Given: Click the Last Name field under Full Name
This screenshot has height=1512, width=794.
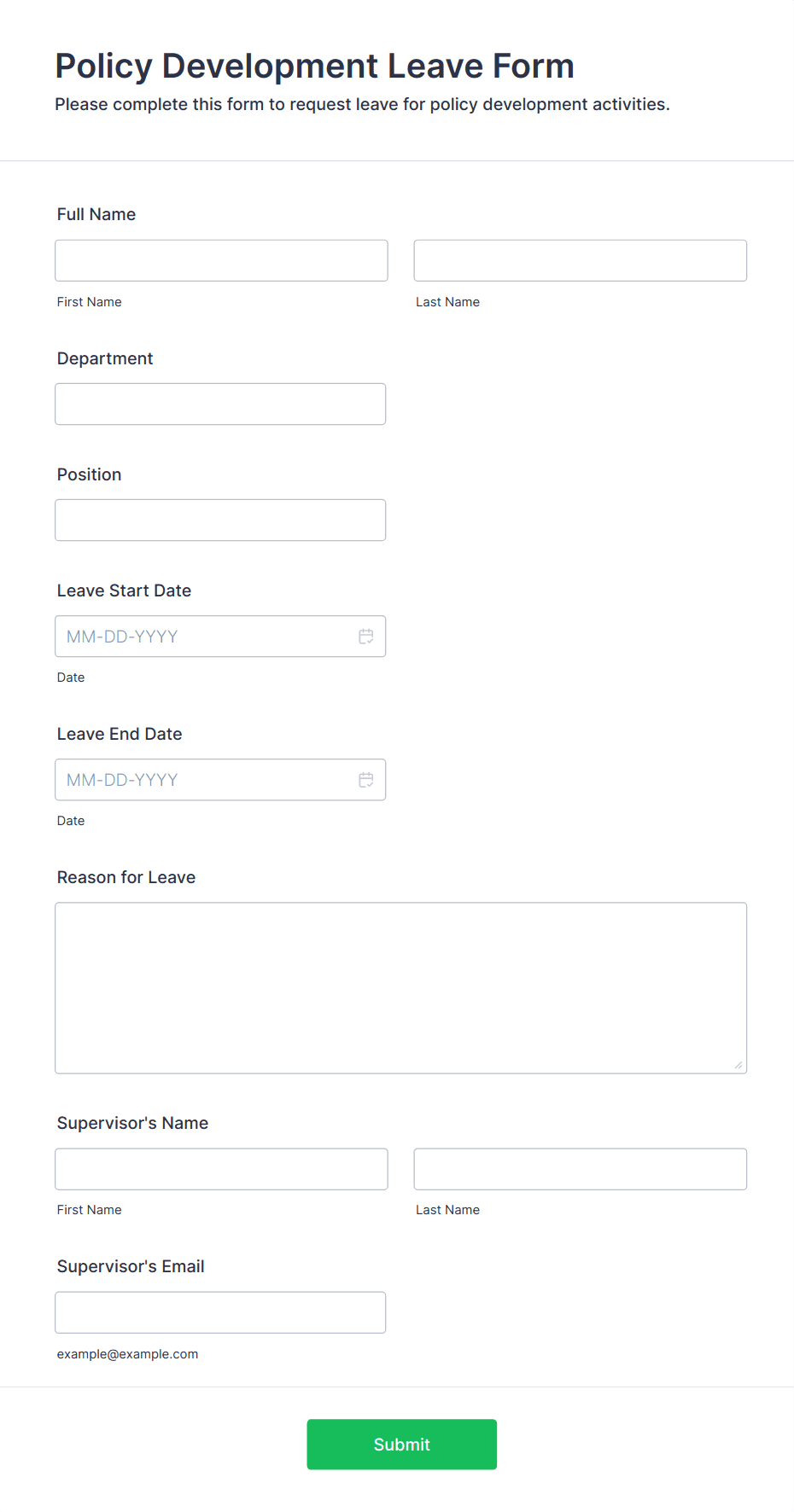Looking at the screenshot, I should coord(580,260).
